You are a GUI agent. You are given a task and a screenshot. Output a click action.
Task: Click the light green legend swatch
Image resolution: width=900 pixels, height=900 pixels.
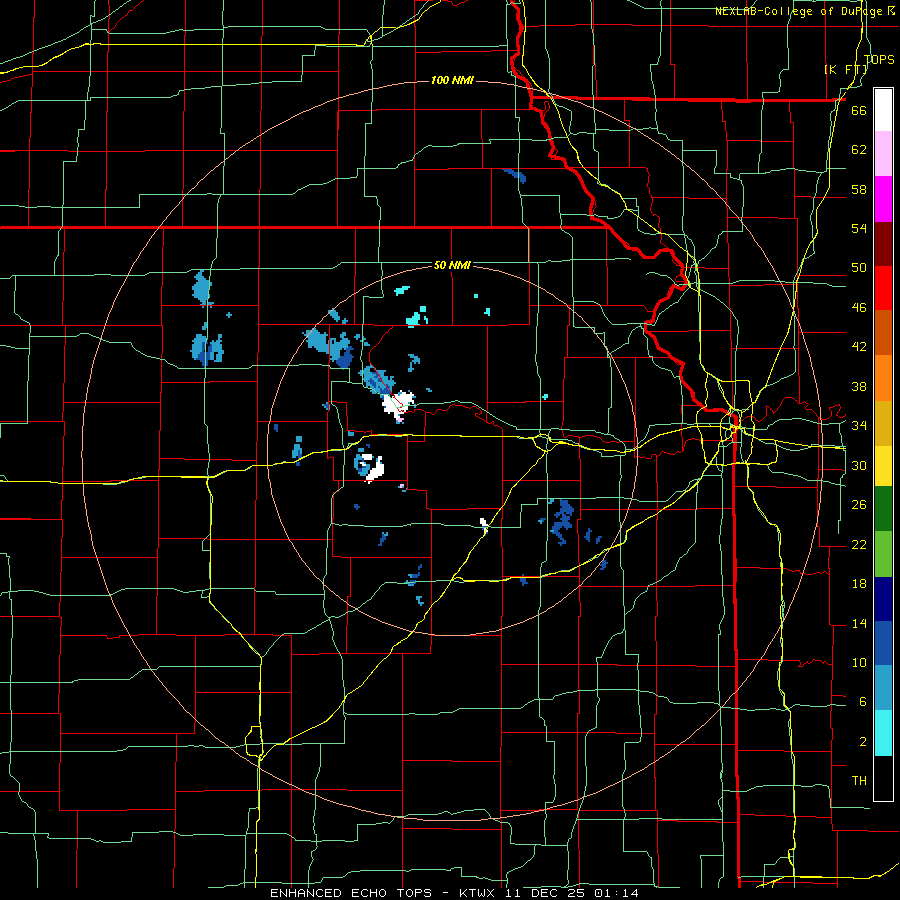pyautogui.click(x=883, y=554)
